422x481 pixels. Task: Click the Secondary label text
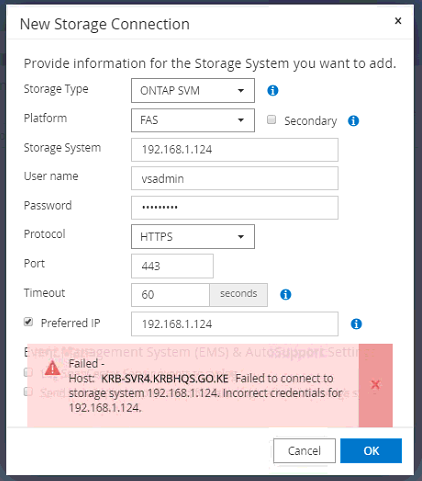point(310,121)
